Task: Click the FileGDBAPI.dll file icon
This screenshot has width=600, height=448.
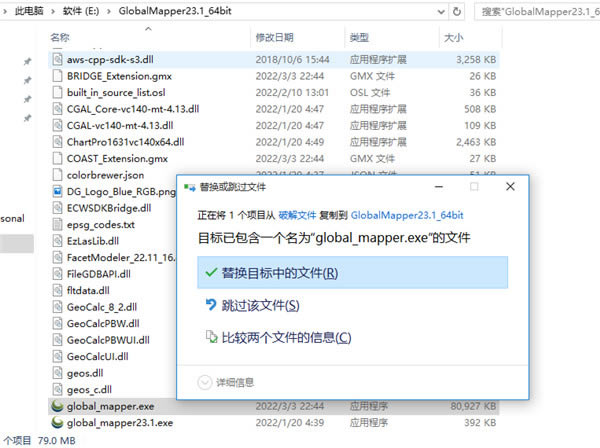Action: pos(57,274)
